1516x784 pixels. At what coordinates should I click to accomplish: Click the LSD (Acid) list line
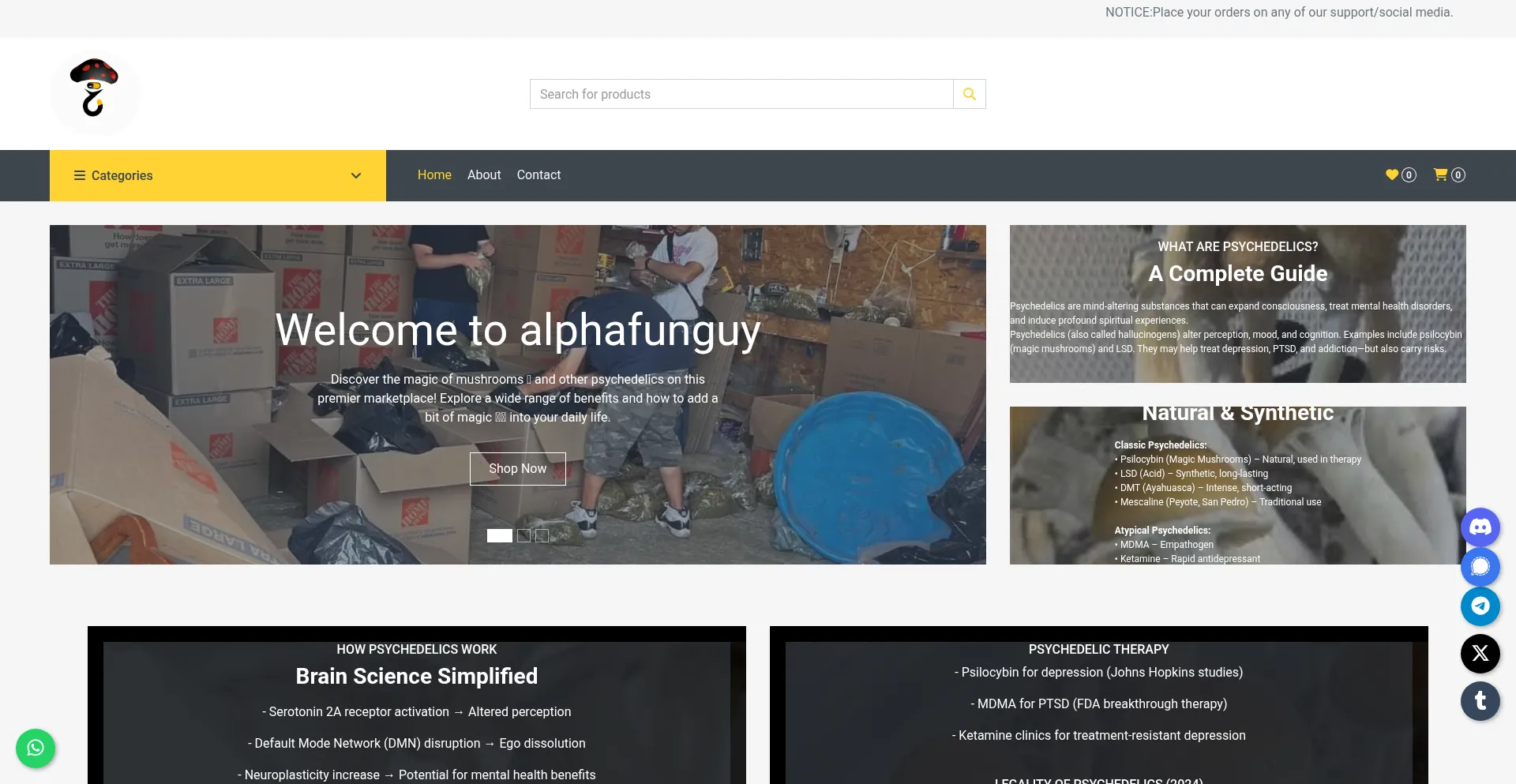(1191, 474)
